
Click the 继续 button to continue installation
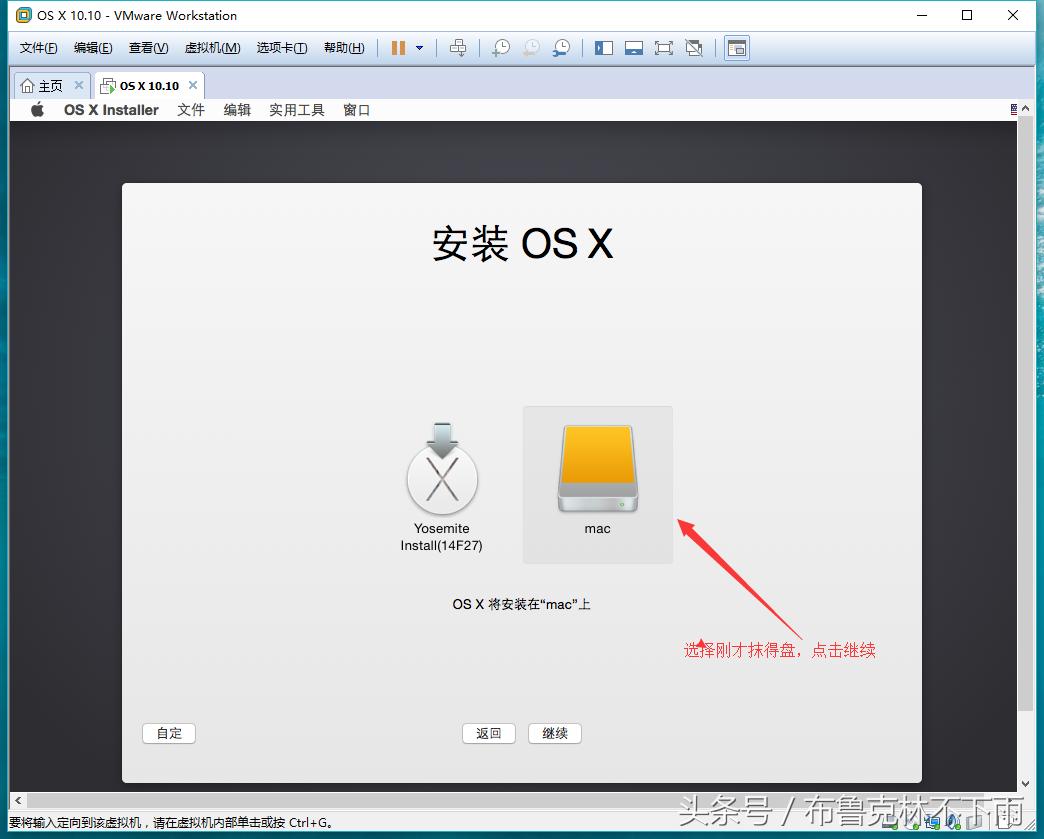(554, 733)
